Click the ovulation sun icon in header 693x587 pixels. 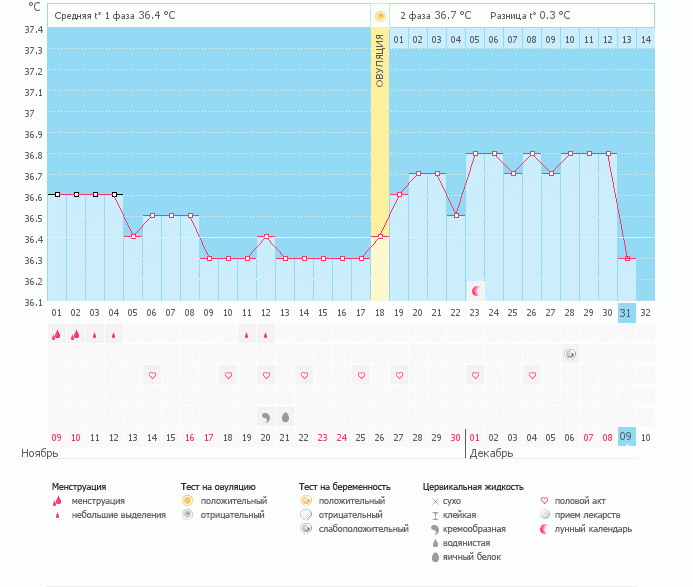(380, 17)
